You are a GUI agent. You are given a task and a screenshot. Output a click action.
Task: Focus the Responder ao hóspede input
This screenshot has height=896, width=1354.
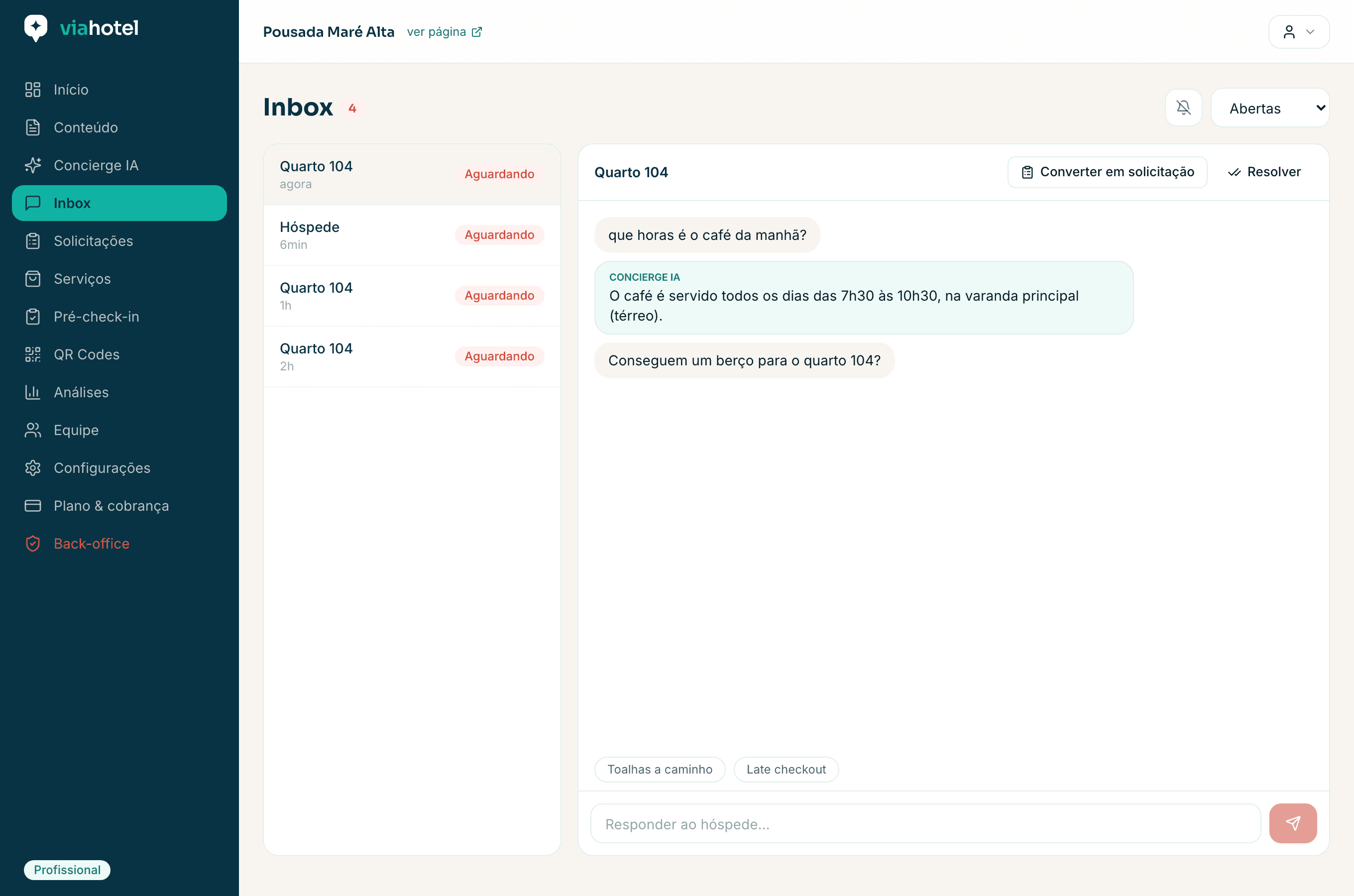coord(925,823)
